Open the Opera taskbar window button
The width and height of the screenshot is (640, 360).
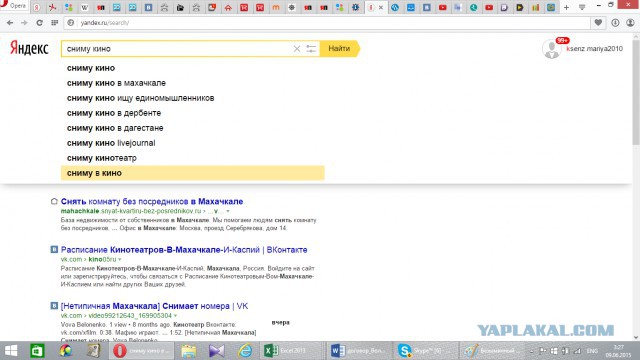[141, 351]
